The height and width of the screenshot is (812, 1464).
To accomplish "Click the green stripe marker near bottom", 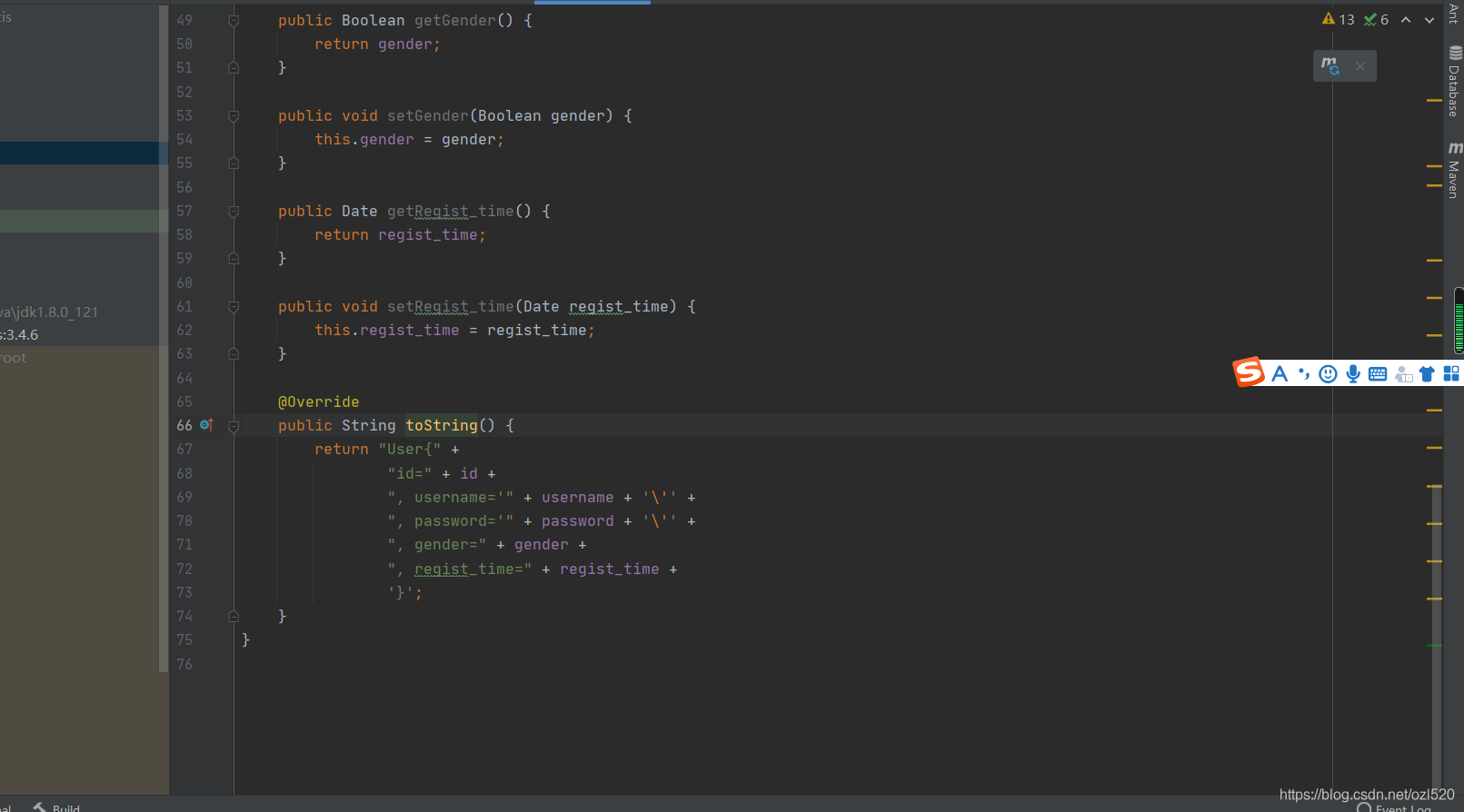I will (1434, 645).
